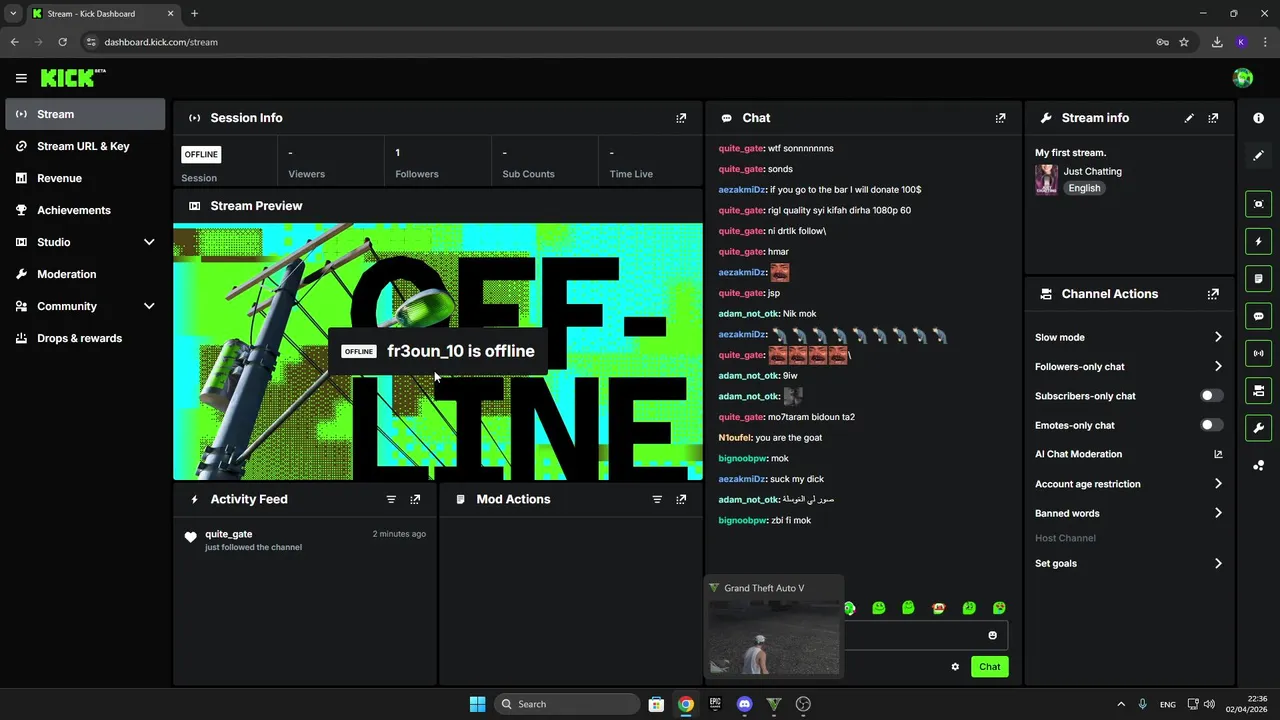Enable Emotes-only chat switch
This screenshot has height=720, width=1280.
point(1212,425)
